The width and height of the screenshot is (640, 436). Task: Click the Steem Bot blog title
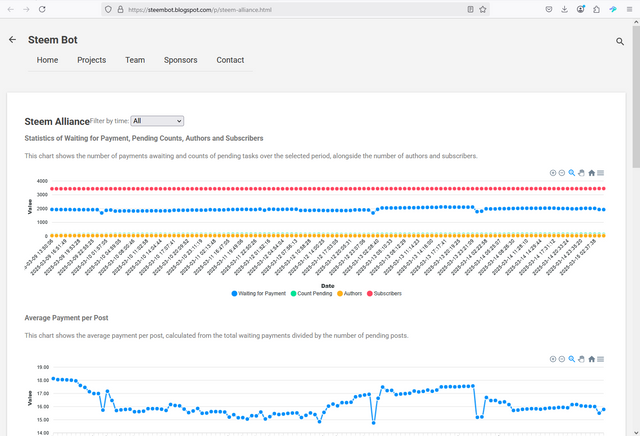(x=53, y=40)
